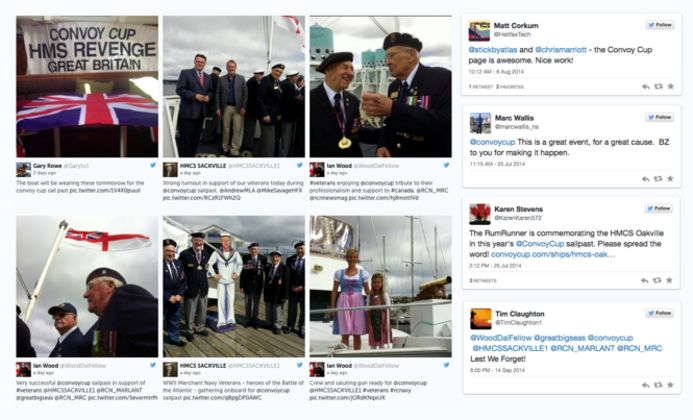Open the two veterans talking photo
Screen dimensions: 693x420
(x=381, y=87)
